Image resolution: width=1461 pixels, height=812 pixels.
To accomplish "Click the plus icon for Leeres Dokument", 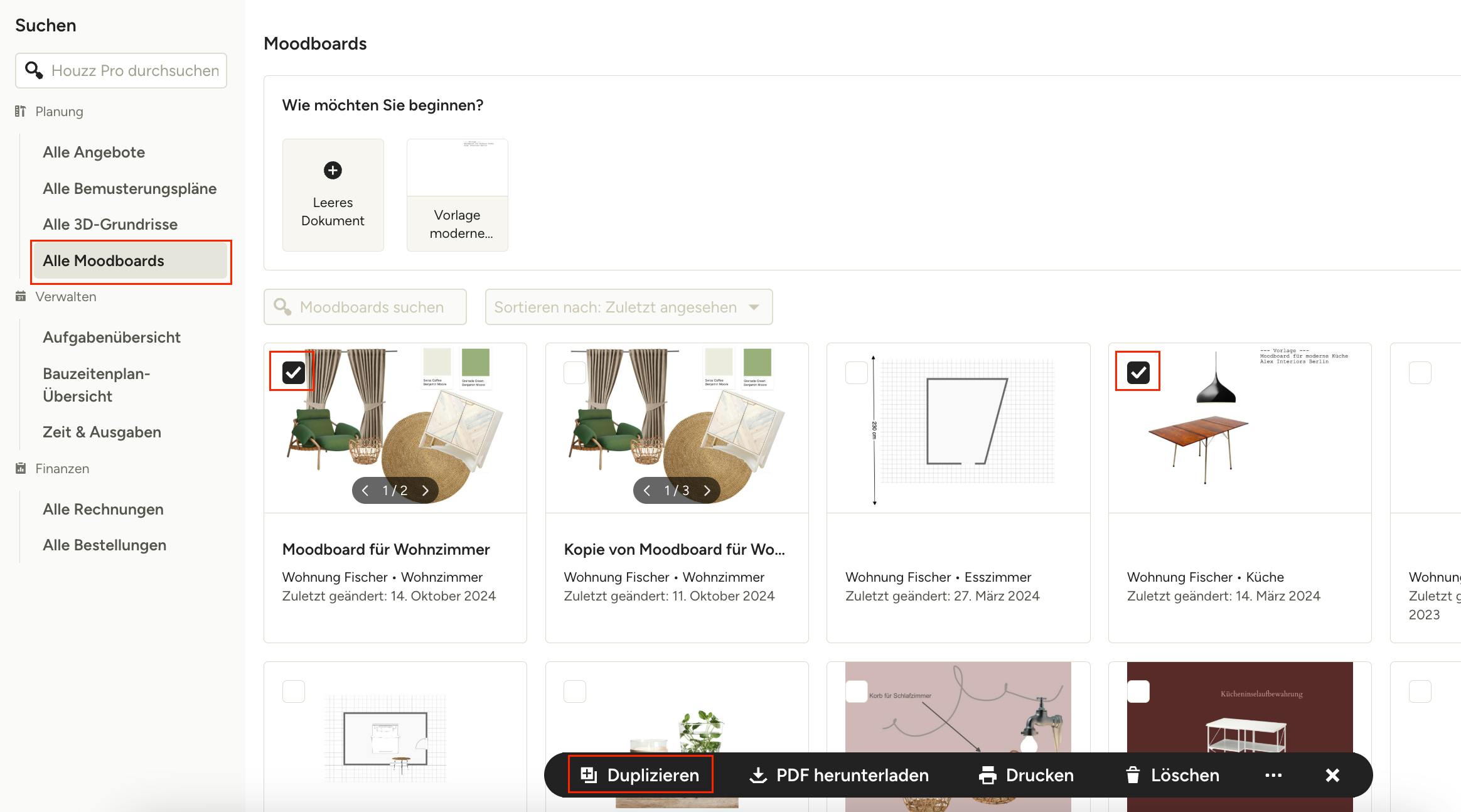I will [333, 170].
